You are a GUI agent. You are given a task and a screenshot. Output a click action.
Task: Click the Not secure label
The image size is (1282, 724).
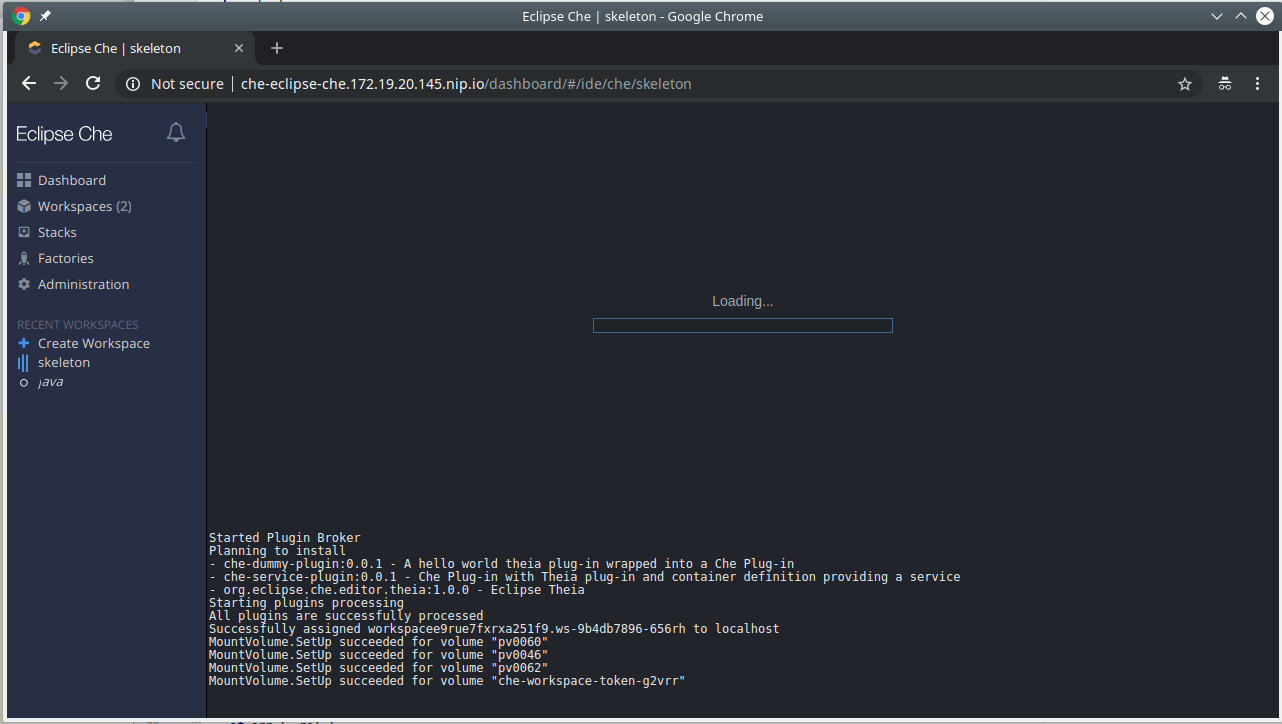tap(187, 84)
